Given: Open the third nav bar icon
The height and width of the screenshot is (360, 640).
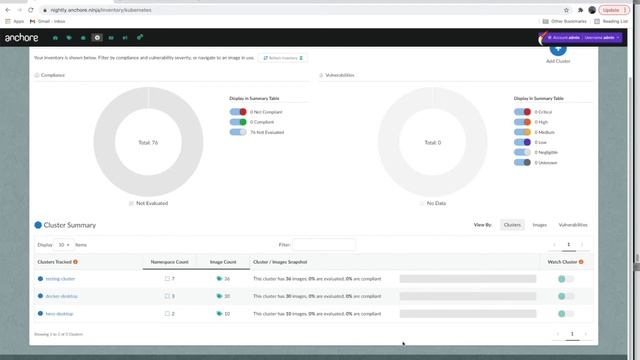Looking at the screenshot, I should coord(83,38).
